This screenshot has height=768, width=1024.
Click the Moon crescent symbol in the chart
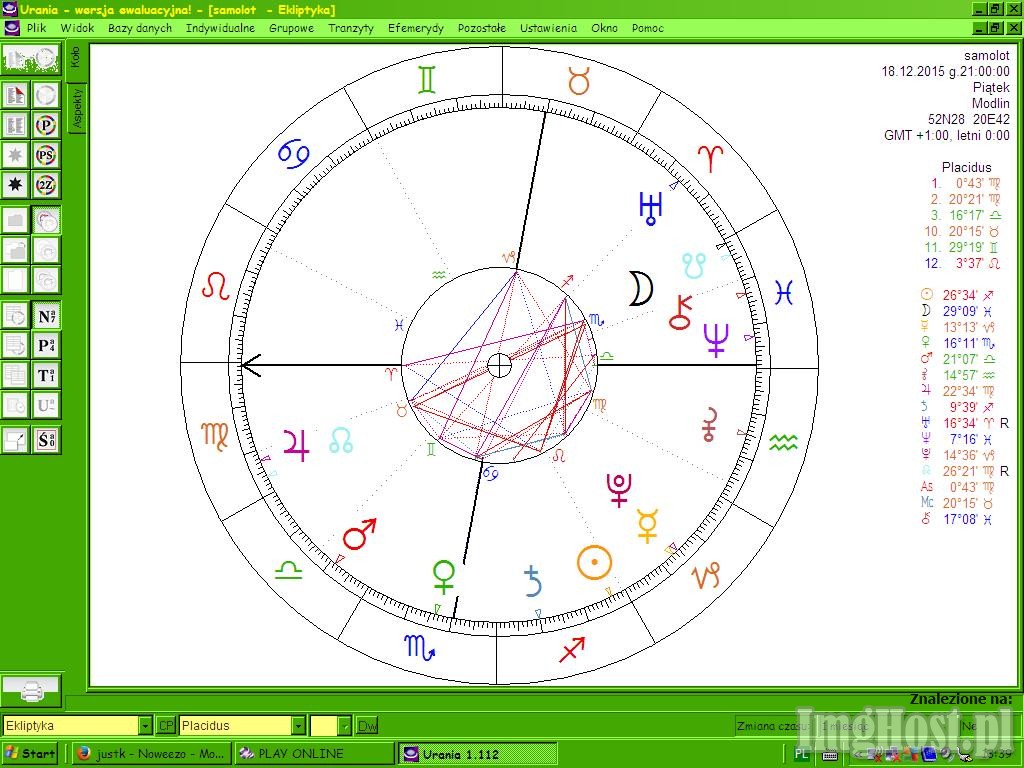(x=640, y=289)
